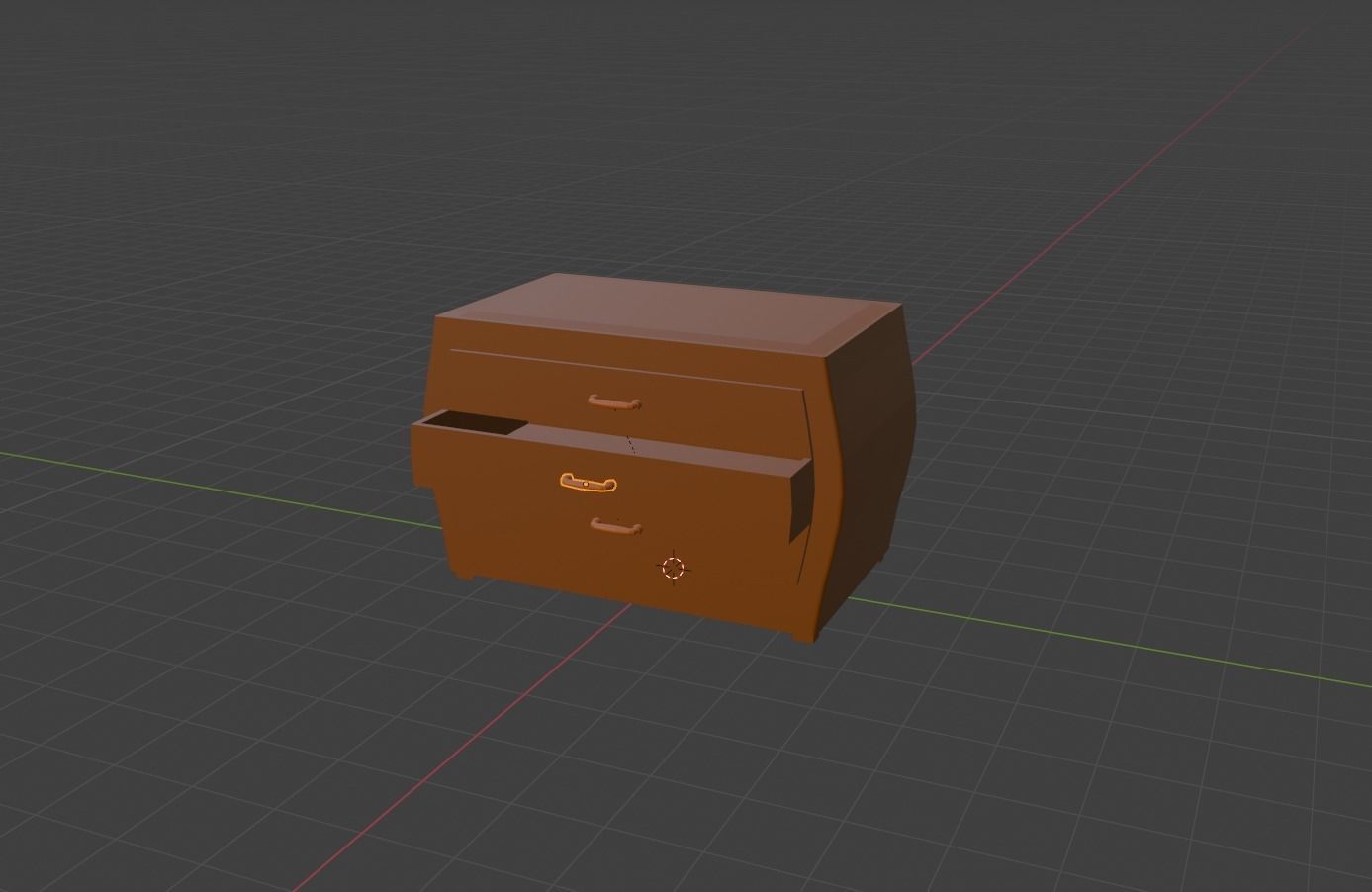Select the bottom drawer's handle
Viewport: 1372px width, 892px height.
coord(615,527)
